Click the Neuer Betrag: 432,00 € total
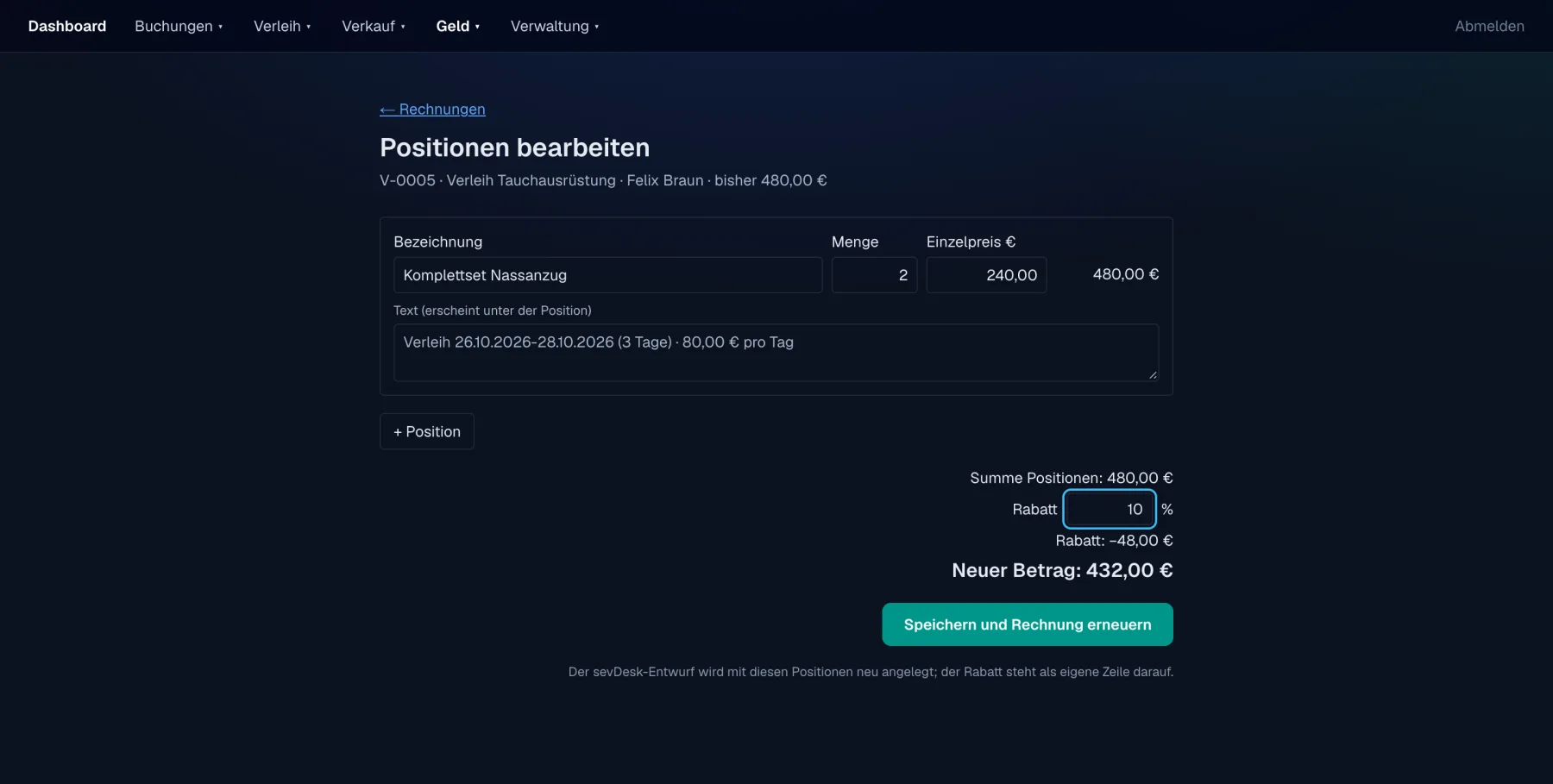This screenshot has height=784, width=1553. (x=1062, y=570)
